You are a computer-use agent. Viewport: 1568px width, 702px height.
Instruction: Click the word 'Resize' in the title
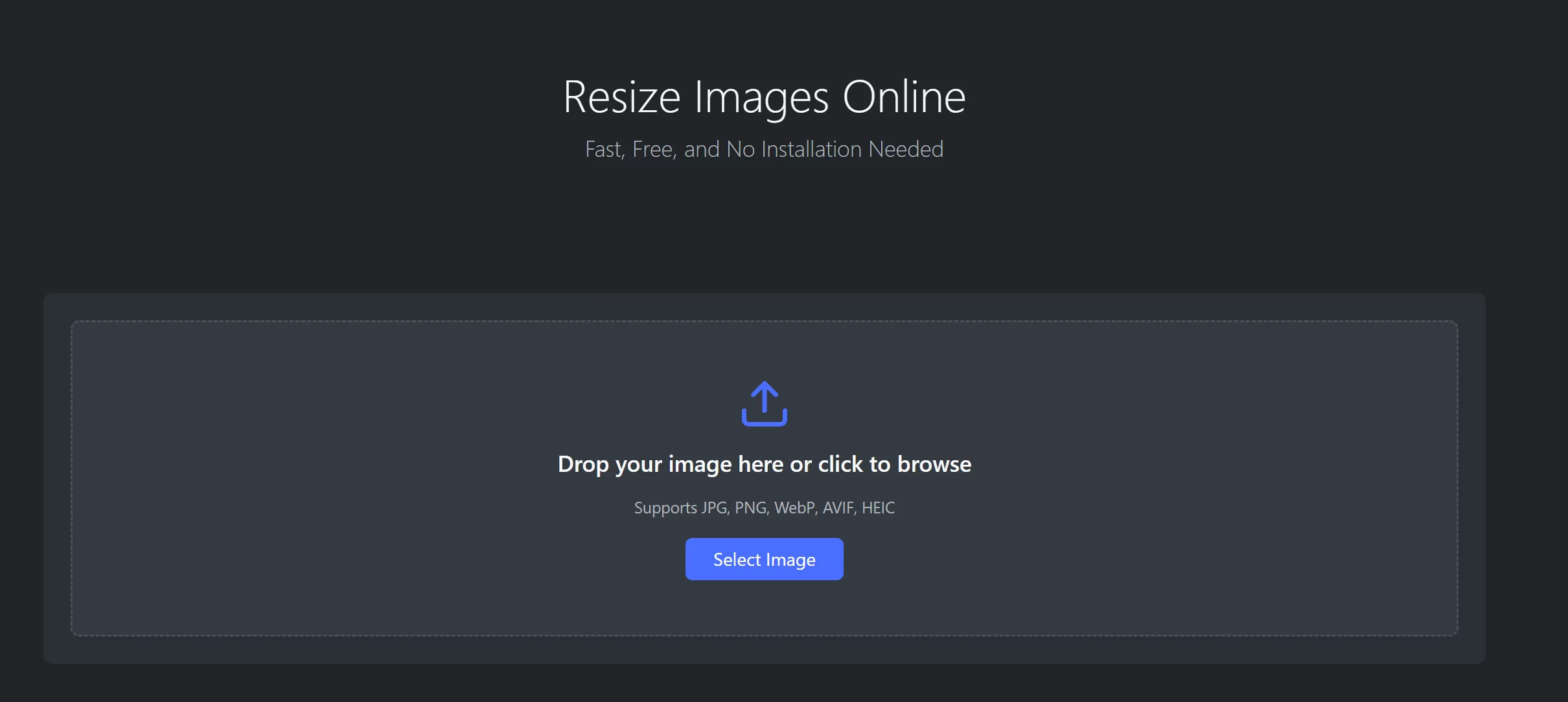[x=621, y=97]
